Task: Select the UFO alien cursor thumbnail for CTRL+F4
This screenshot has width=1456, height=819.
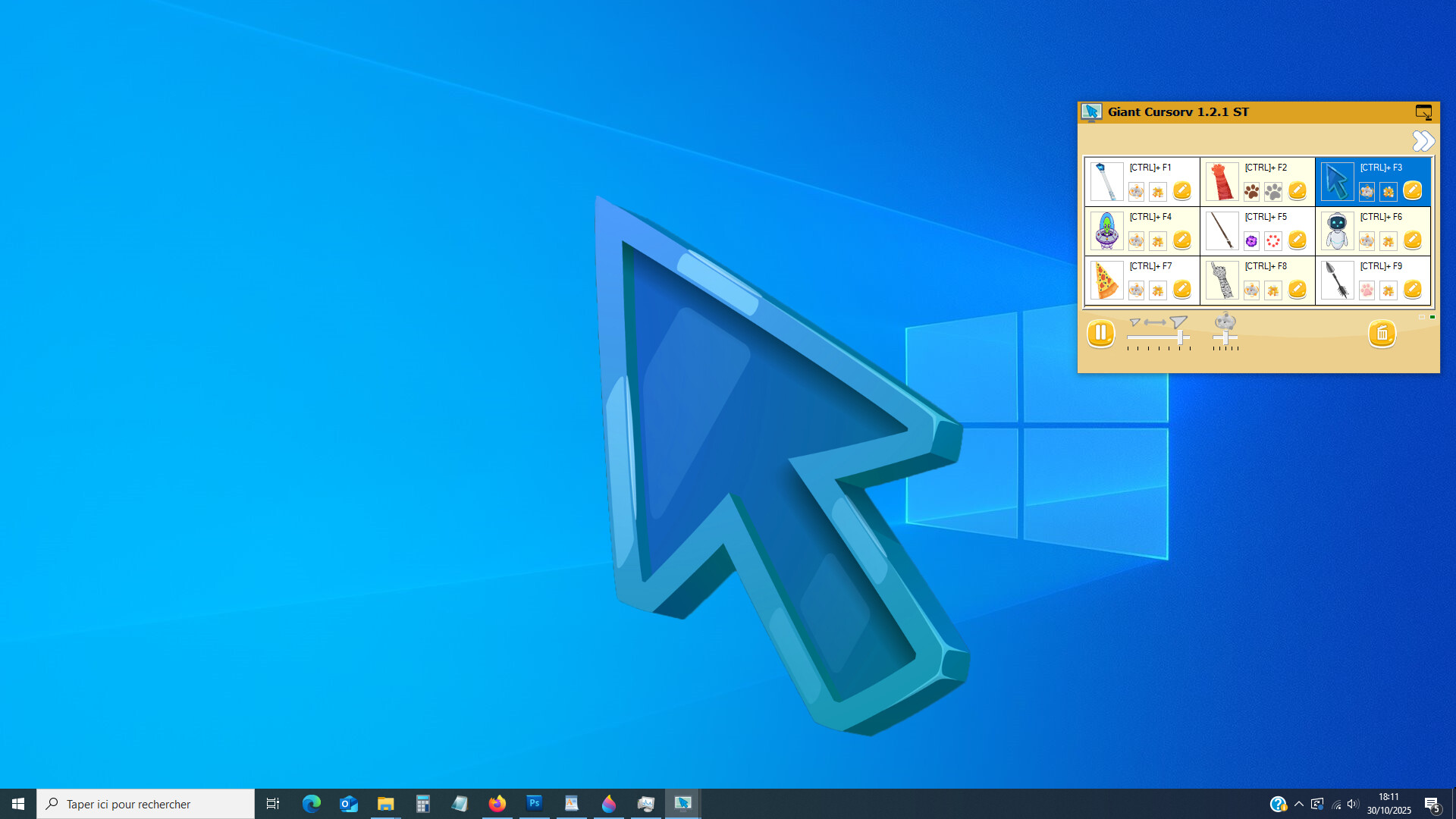Action: (1107, 232)
